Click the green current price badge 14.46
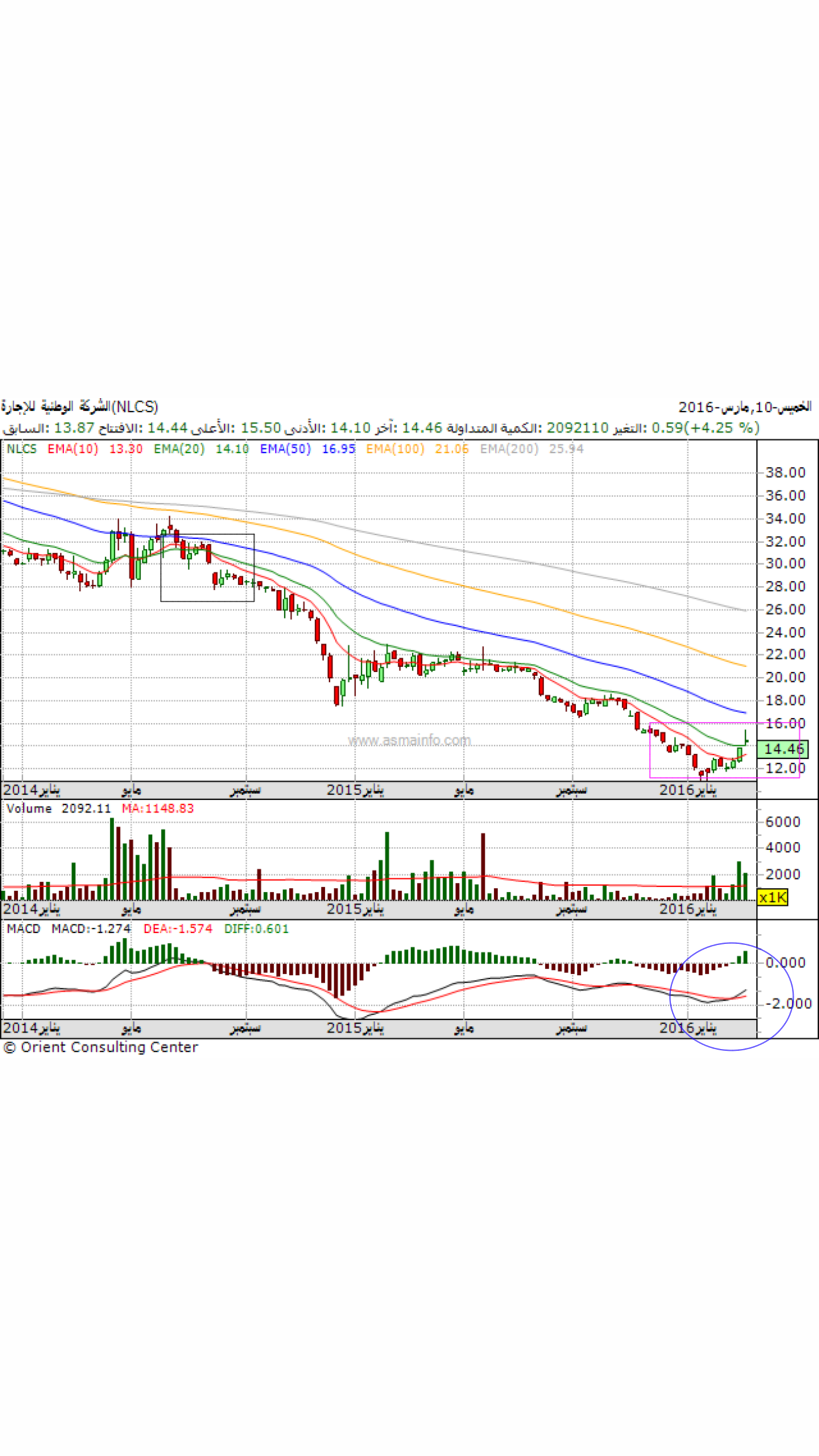The image size is (819, 1456). [783, 749]
